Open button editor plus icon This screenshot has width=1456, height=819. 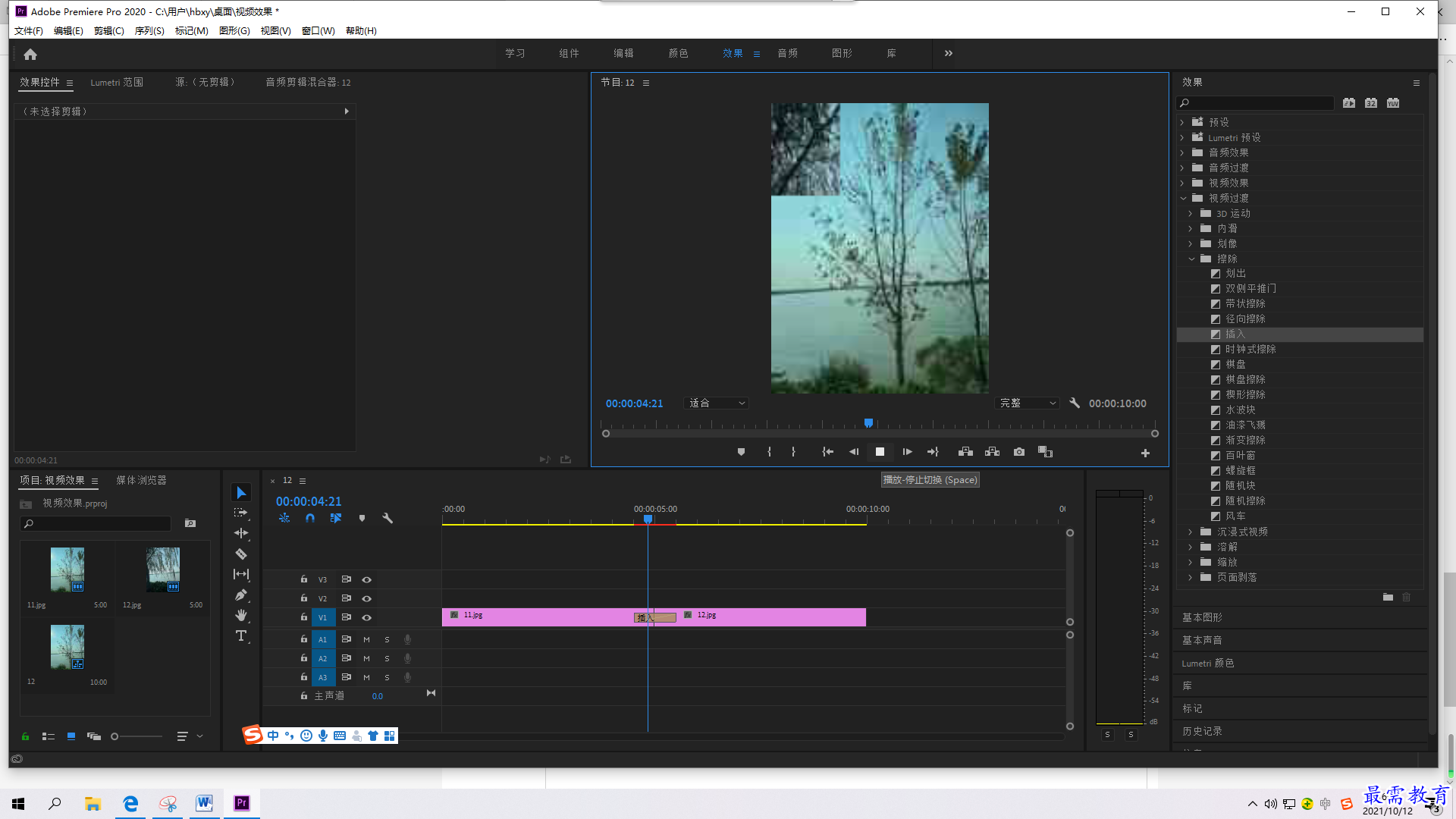pyautogui.click(x=1145, y=453)
